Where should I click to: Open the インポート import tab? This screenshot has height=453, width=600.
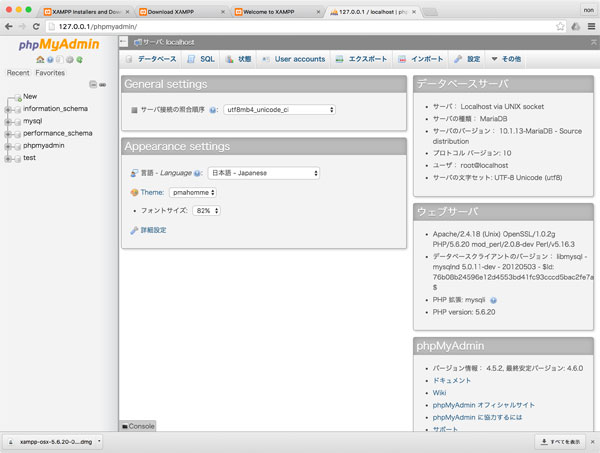(421, 59)
